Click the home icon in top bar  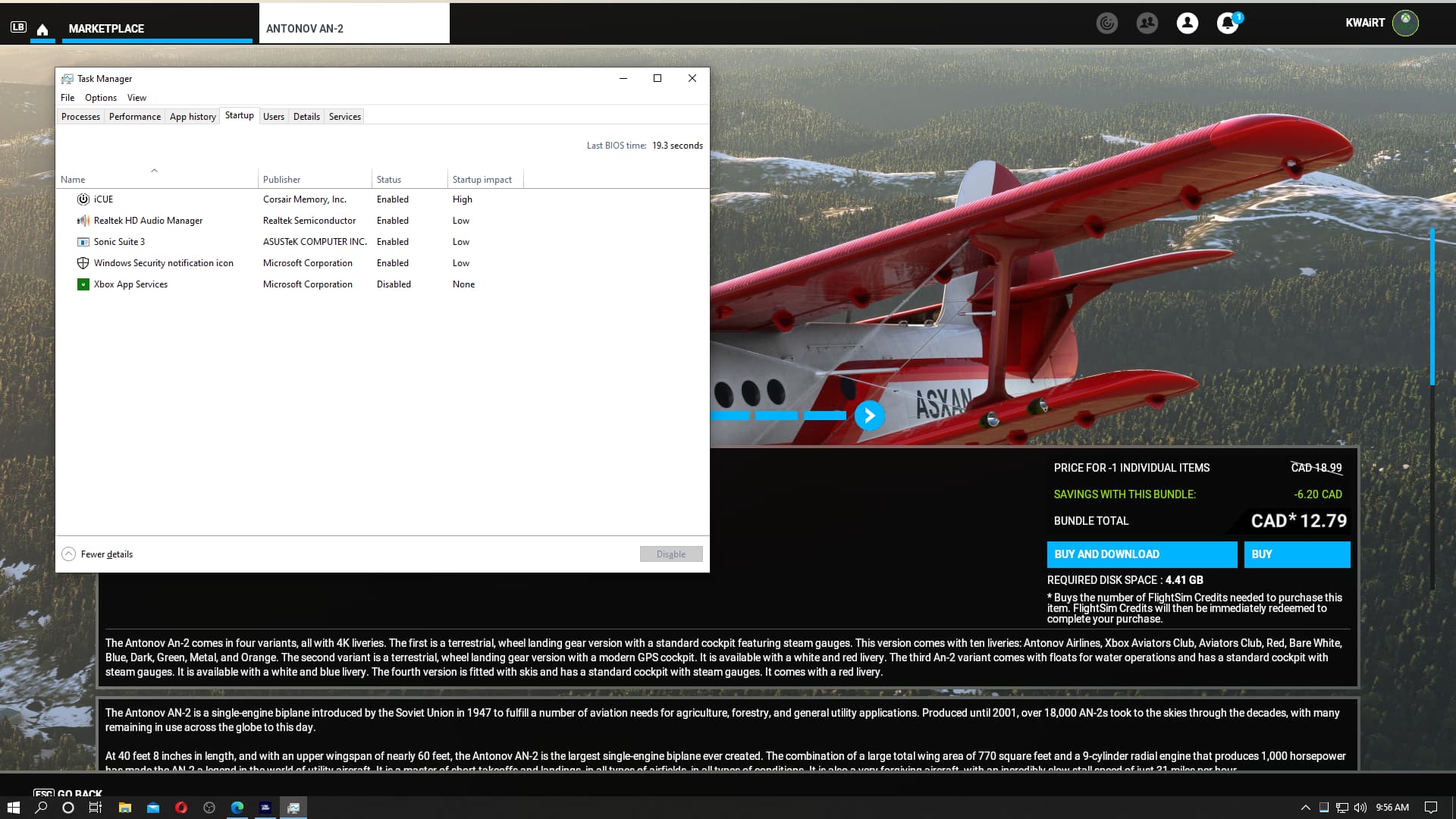42,29
